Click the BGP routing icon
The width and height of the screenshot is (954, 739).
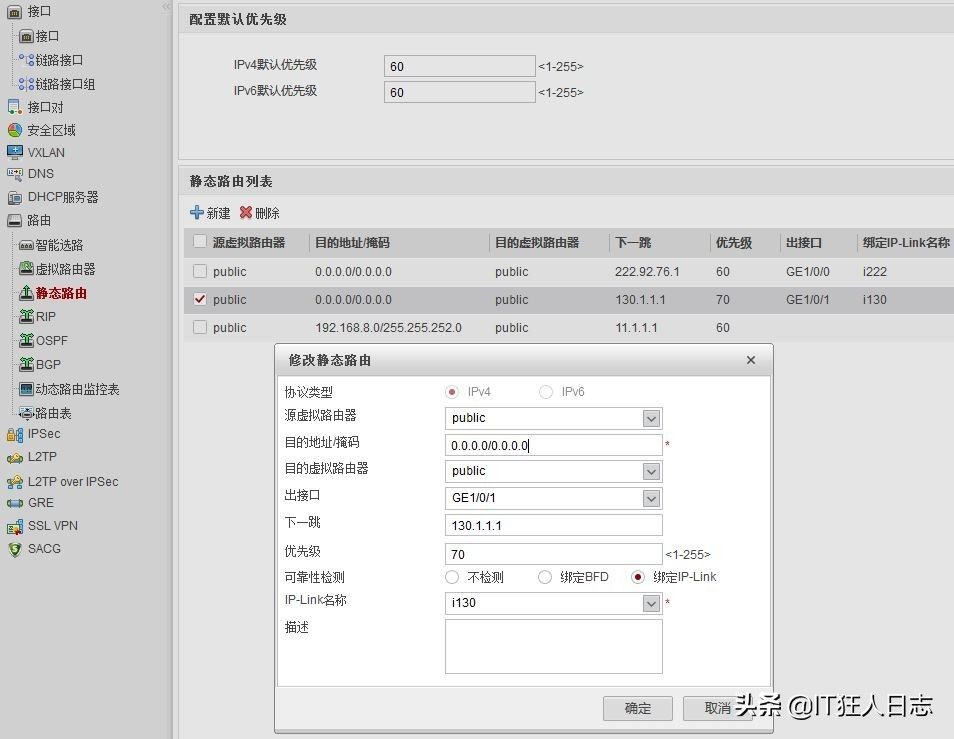pyautogui.click(x=27, y=365)
